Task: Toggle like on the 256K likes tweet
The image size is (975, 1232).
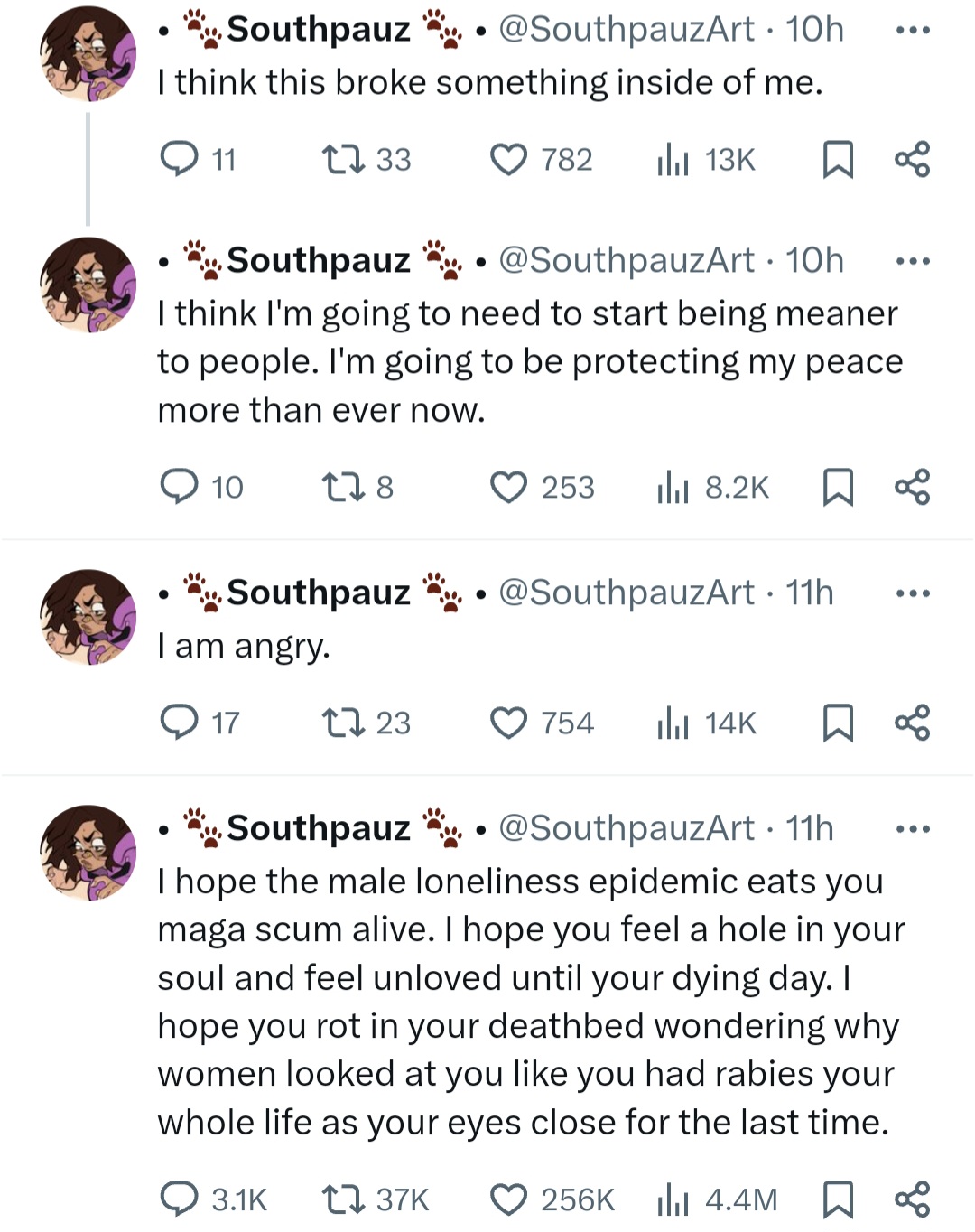Action: (x=508, y=1199)
